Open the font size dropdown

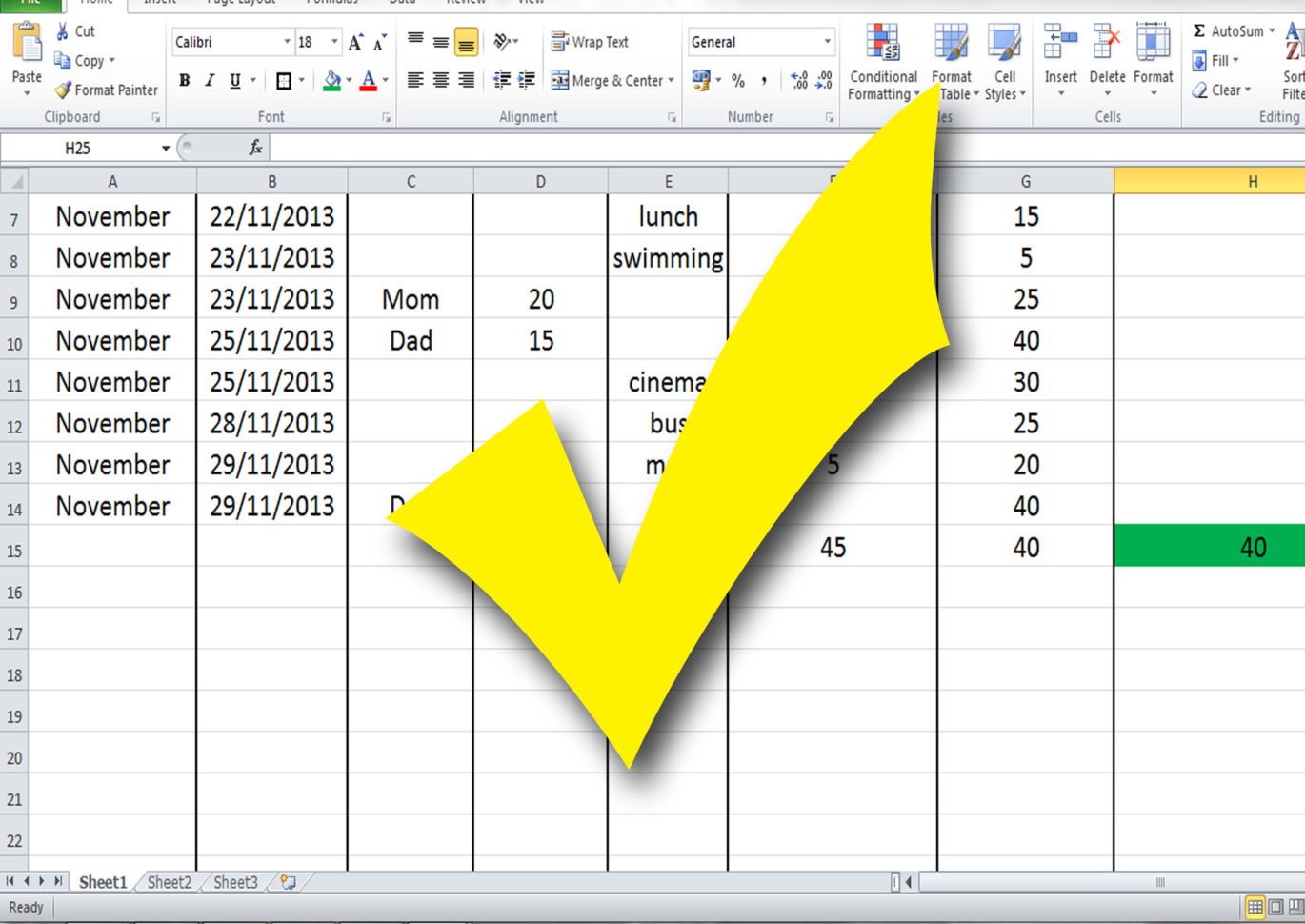pyautogui.click(x=334, y=42)
